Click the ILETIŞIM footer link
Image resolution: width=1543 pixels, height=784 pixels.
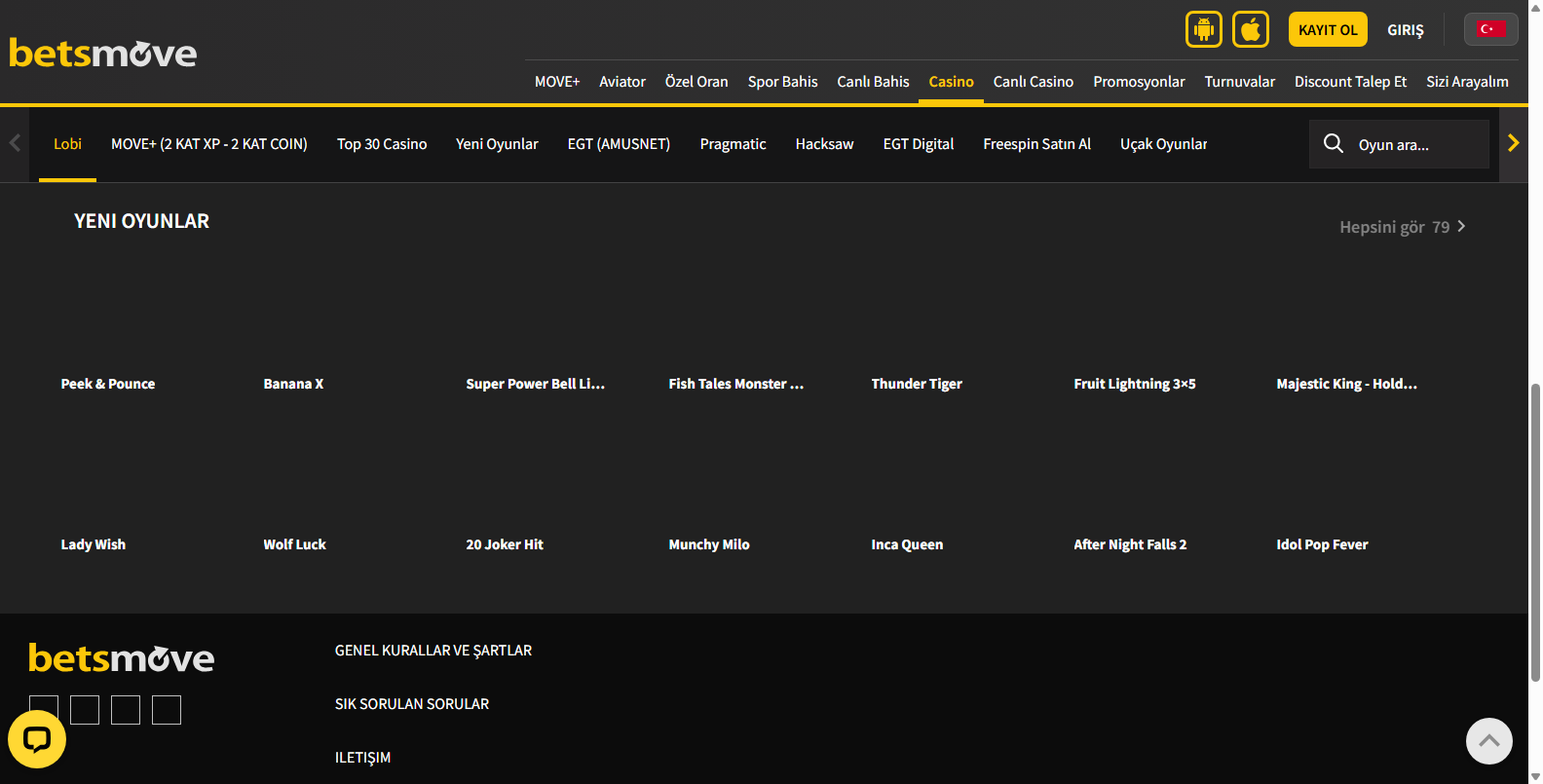point(362,758)
